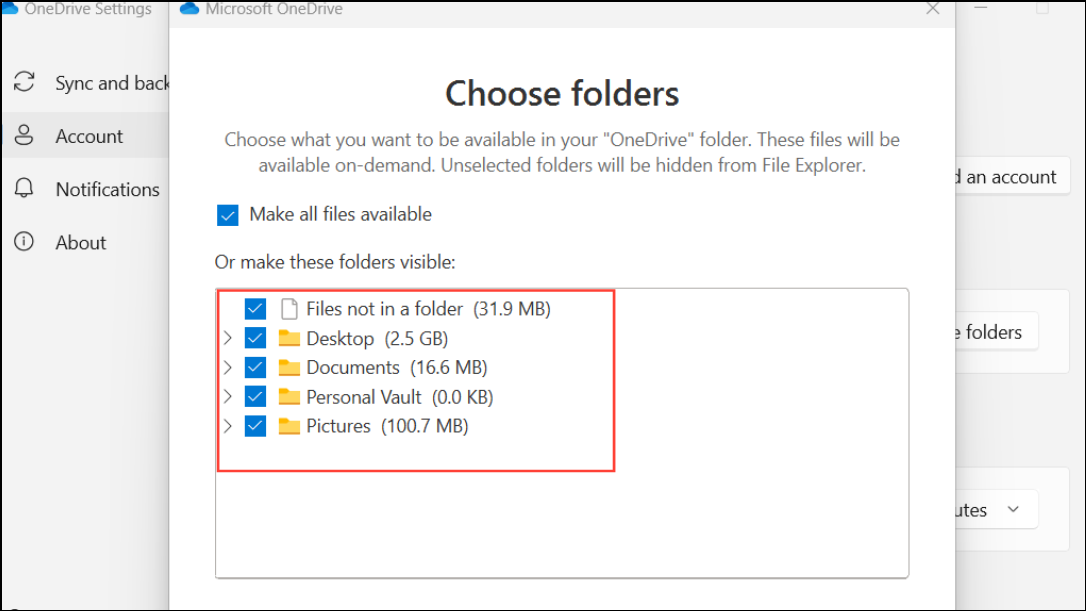Uncheck Make all files available
This screenshot has height=611, width=1086.
pyautogui.click(x=228, y=214)
